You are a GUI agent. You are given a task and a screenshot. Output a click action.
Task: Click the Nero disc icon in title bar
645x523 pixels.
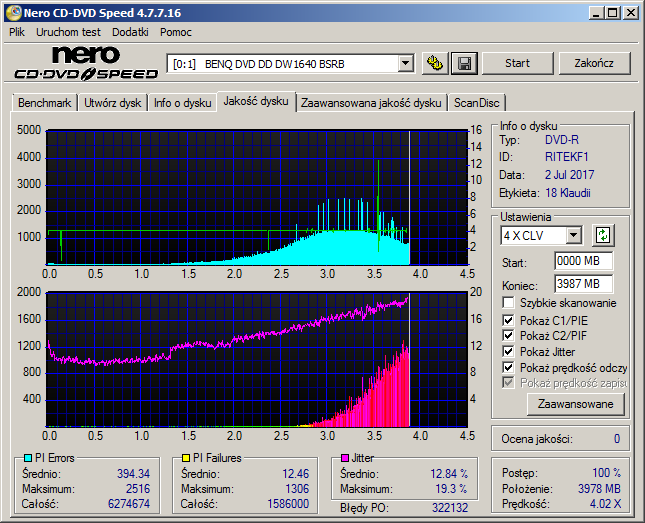[x=13, y=13]
